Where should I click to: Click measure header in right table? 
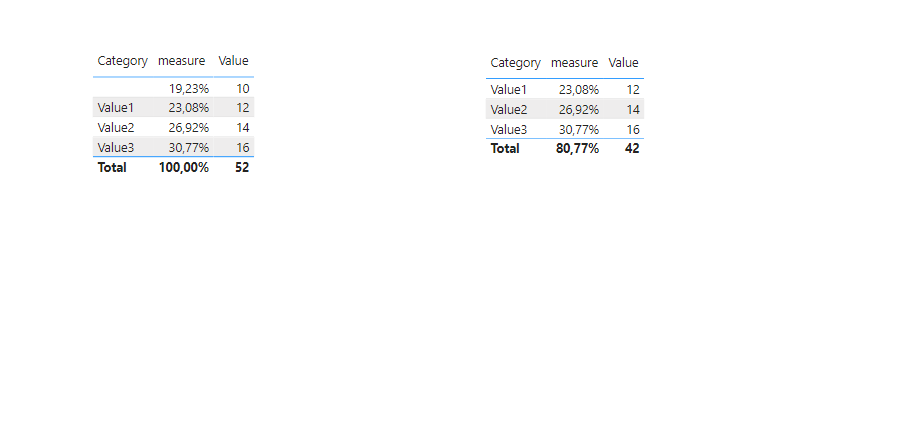[x=575, y=62]
